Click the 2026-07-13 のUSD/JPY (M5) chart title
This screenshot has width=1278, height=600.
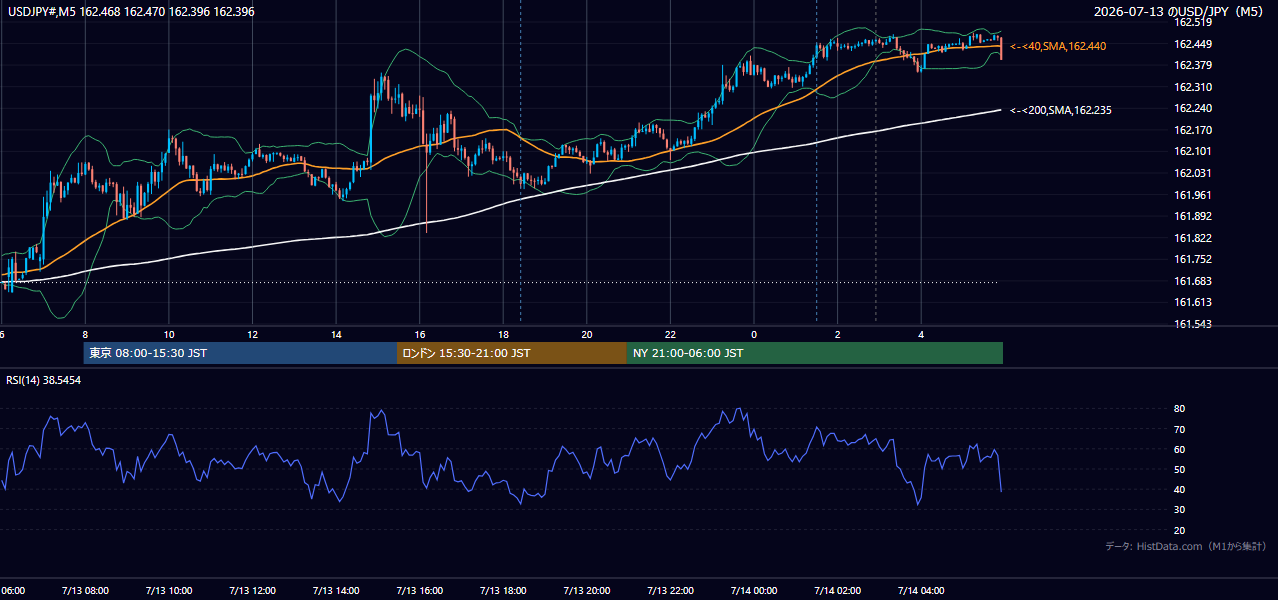1180,12
